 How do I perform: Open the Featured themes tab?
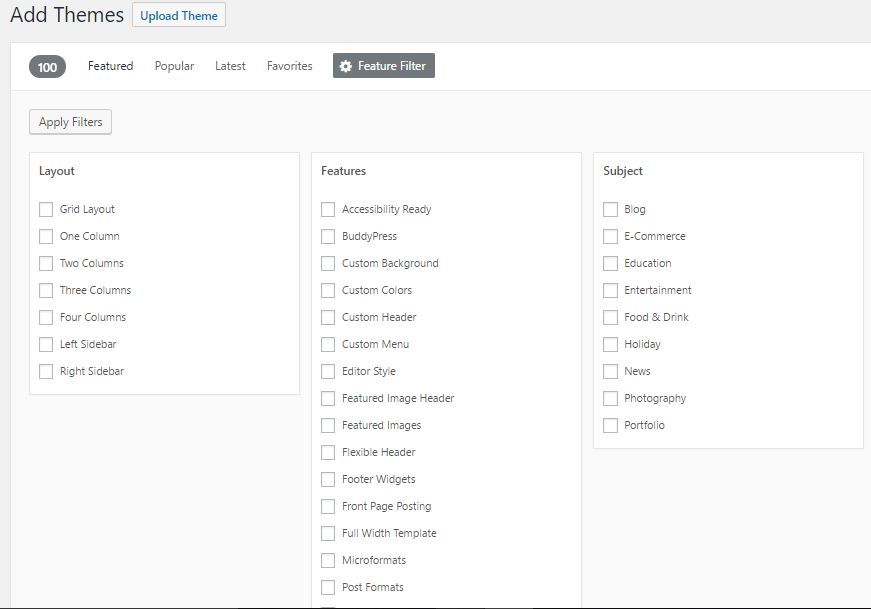111,66
